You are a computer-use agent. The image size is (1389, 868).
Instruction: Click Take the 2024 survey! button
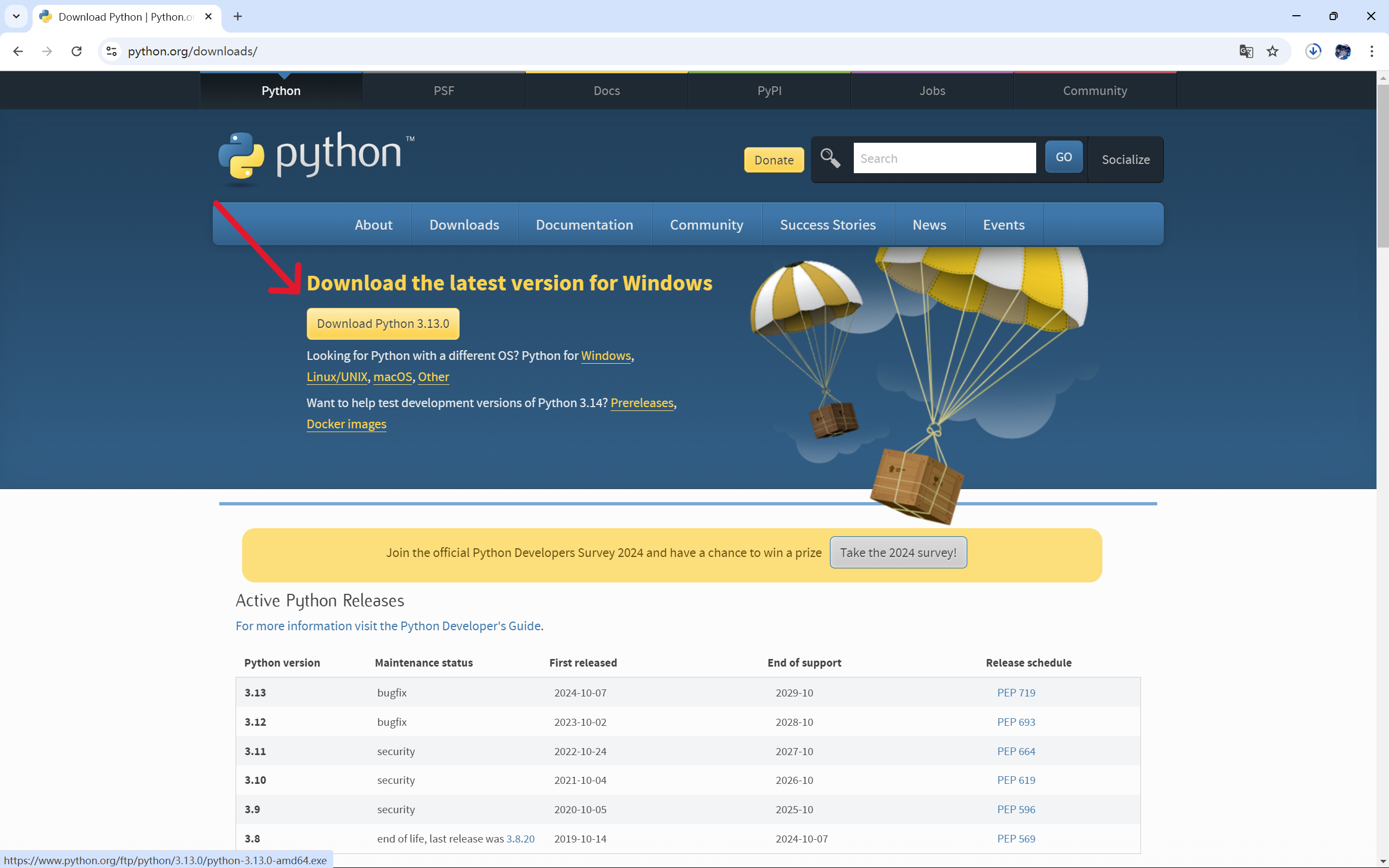tap(898, 552)
